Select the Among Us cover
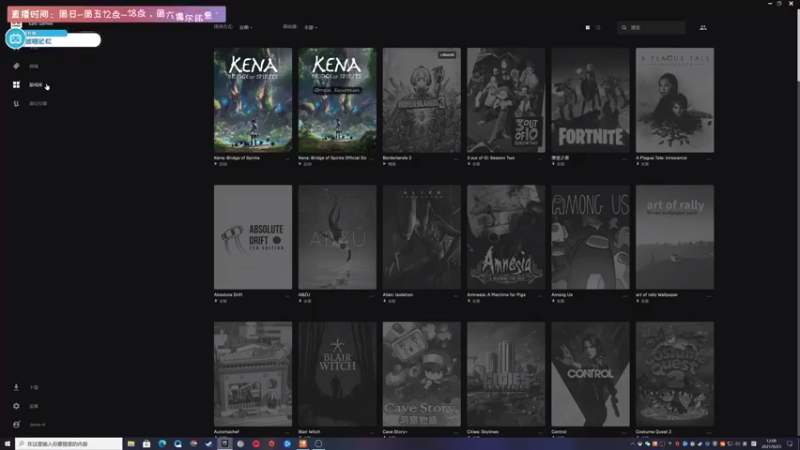This screenshot has height=450, width=800. [x=590, y=237]
